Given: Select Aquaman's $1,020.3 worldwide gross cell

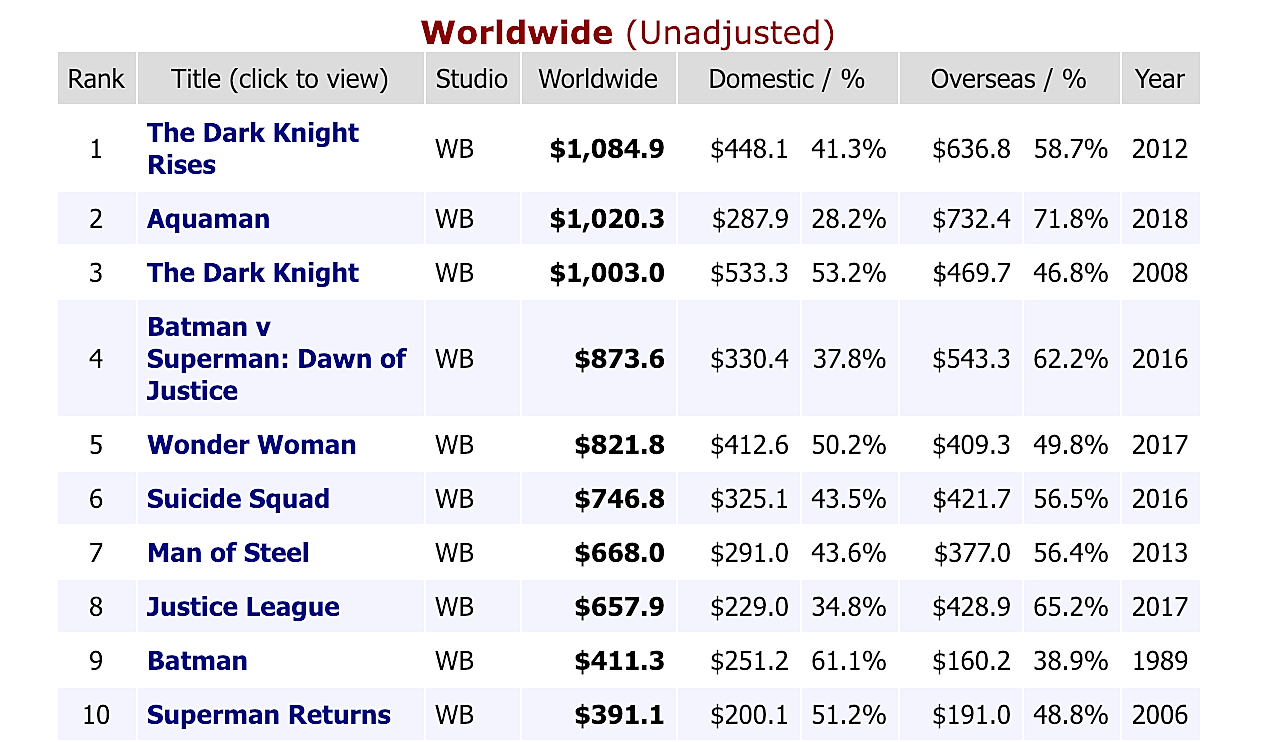Looking at the screenshot, I should coord(607,219).
